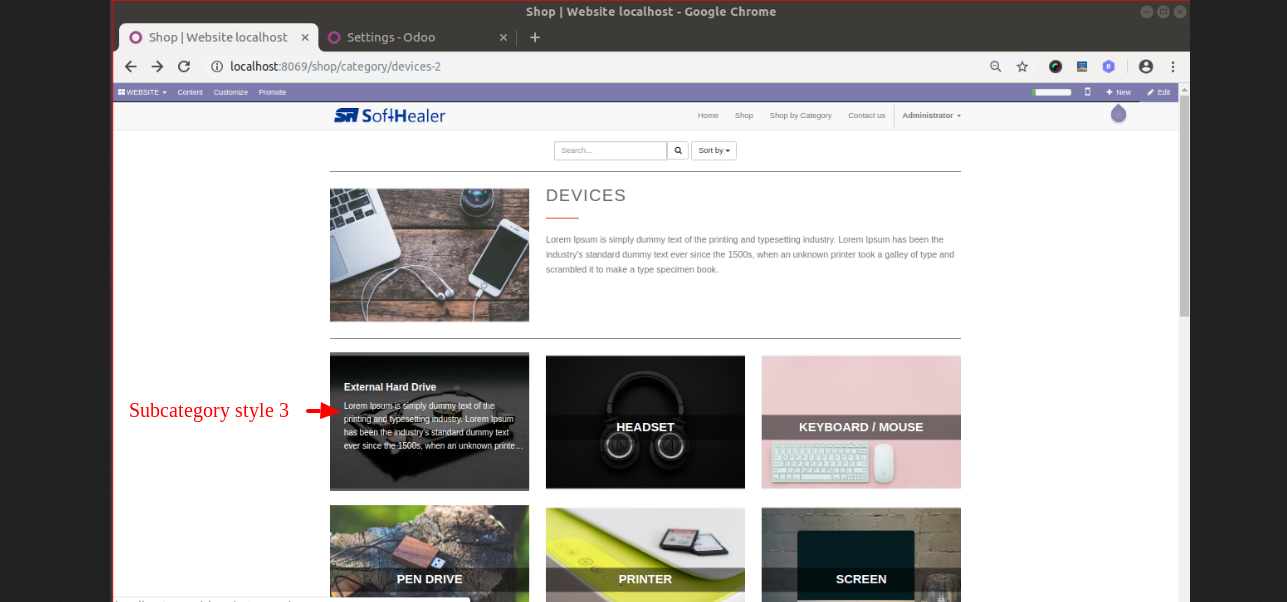Reload the current shop page

tap(184, 67)
